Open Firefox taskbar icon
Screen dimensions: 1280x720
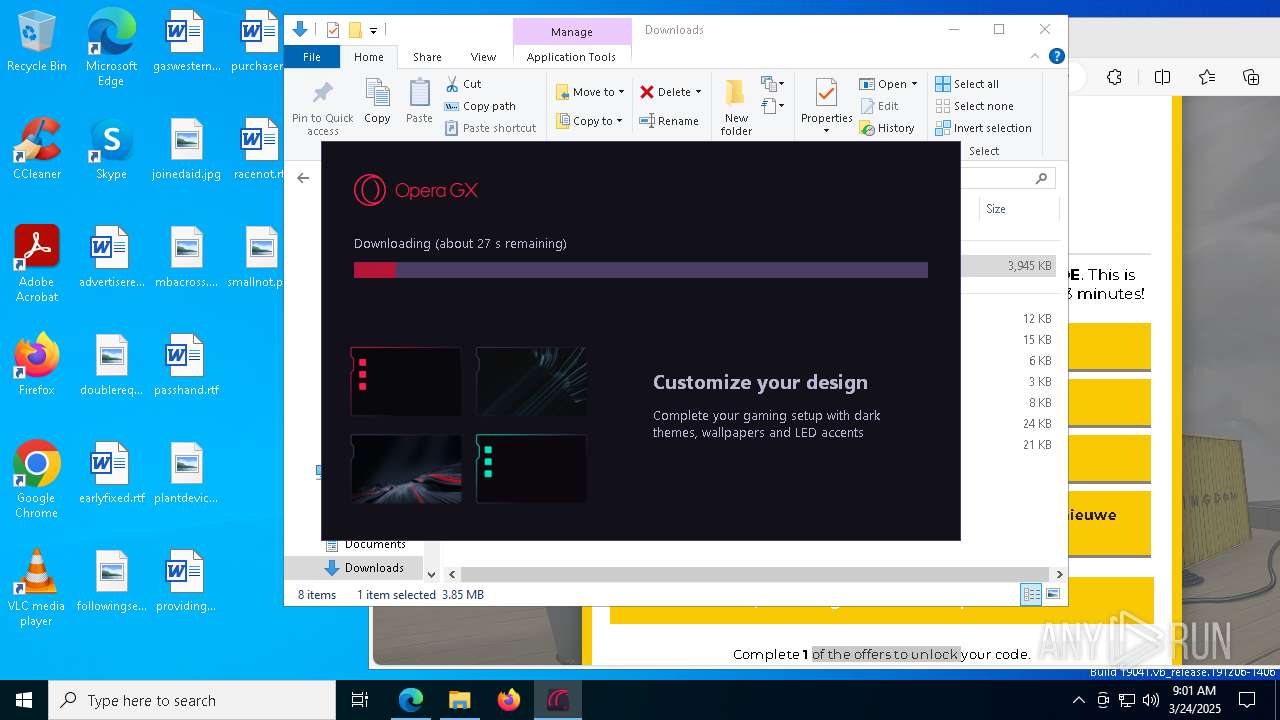pos(509,700)
